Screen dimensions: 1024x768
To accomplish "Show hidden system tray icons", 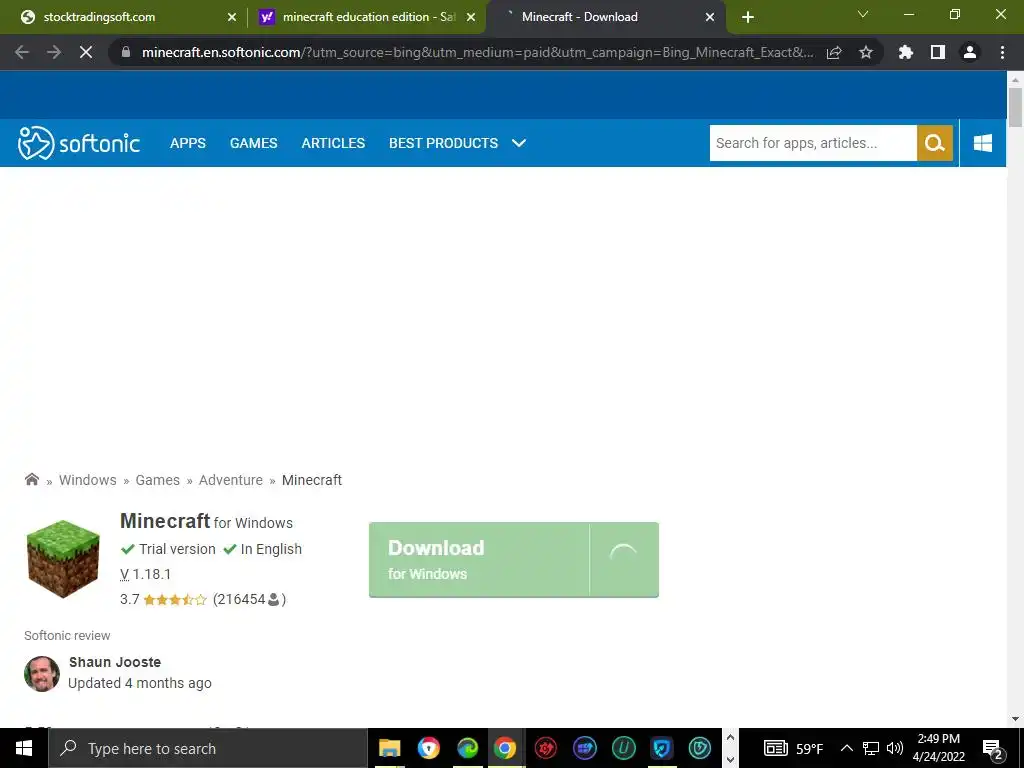I will pyautogui.click(x=846, y=748).
